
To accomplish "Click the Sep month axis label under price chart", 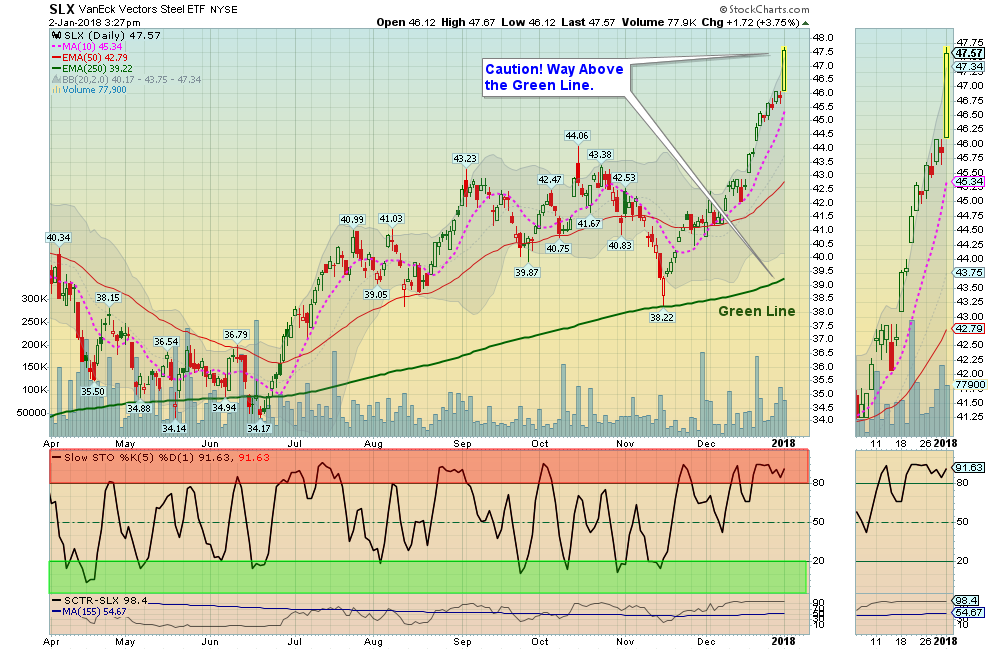I will [x=462, y=443].
